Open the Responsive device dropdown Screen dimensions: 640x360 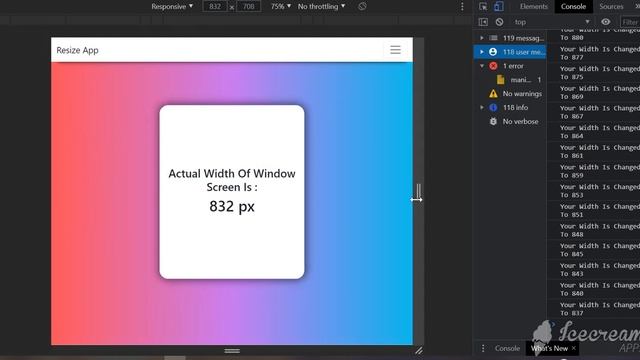[172, 7]
